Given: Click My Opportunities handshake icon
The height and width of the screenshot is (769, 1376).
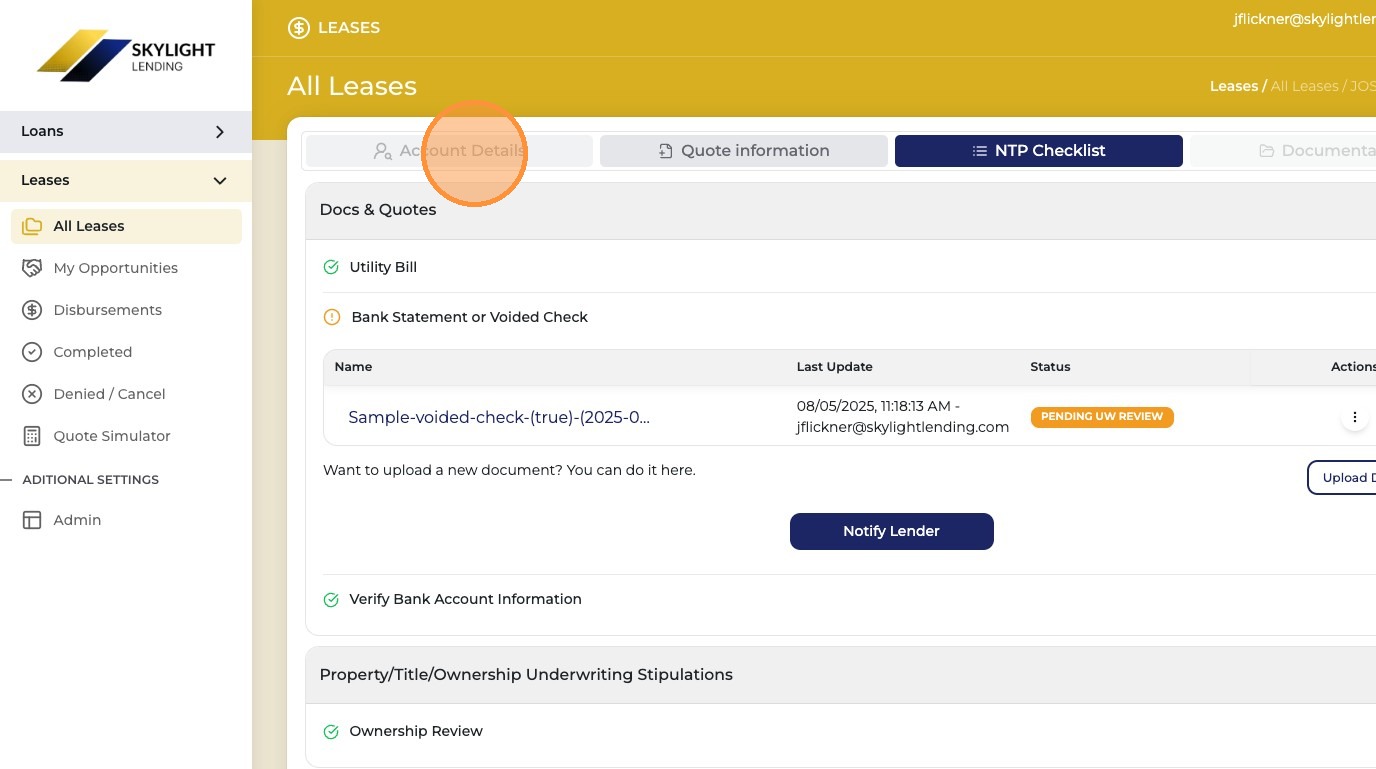Looking at the screenshot, I should [32, 268].
